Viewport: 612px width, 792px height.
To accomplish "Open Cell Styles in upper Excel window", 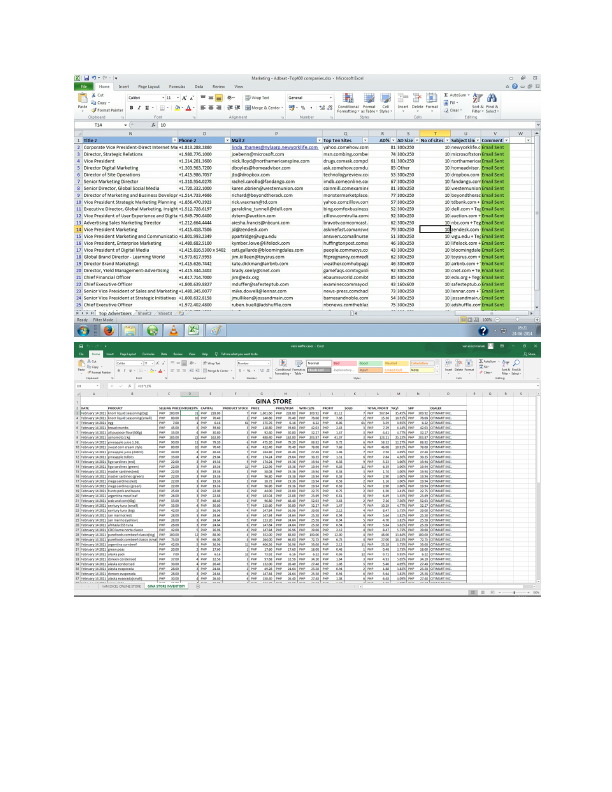I will [385, 103].
